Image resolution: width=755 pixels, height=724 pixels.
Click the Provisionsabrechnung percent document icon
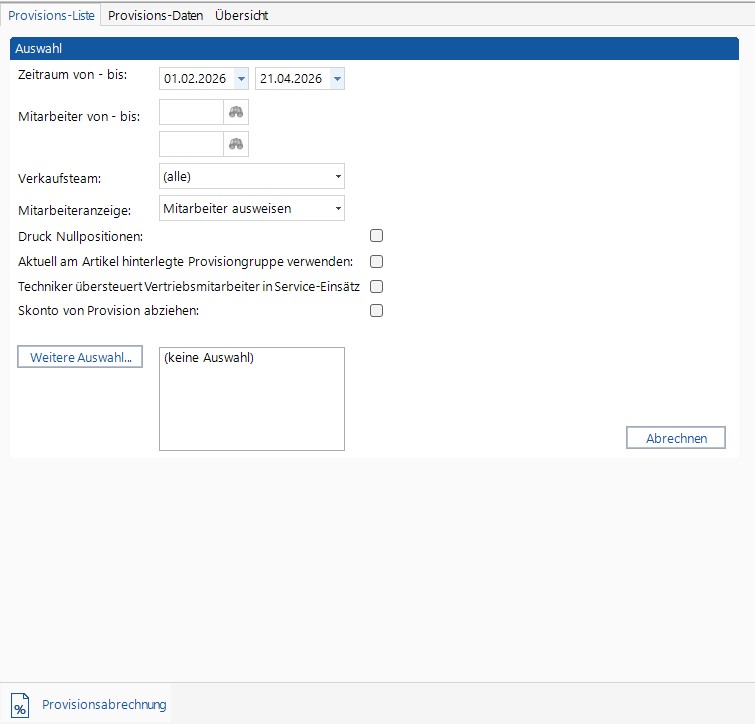click(20, 704)
